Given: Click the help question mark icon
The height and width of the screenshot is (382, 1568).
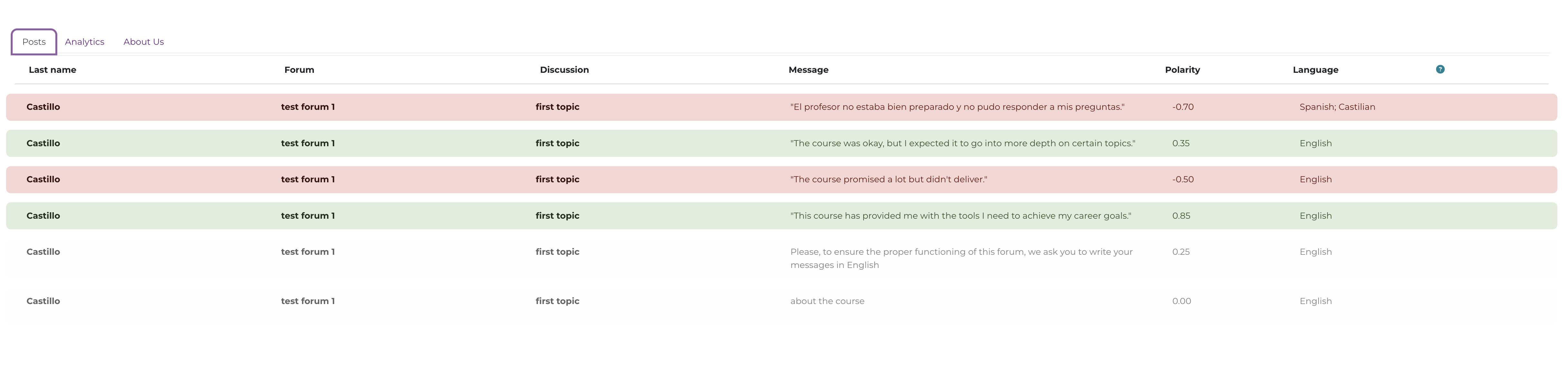Looking at the screenshot, I should [x=1439, y=69].
